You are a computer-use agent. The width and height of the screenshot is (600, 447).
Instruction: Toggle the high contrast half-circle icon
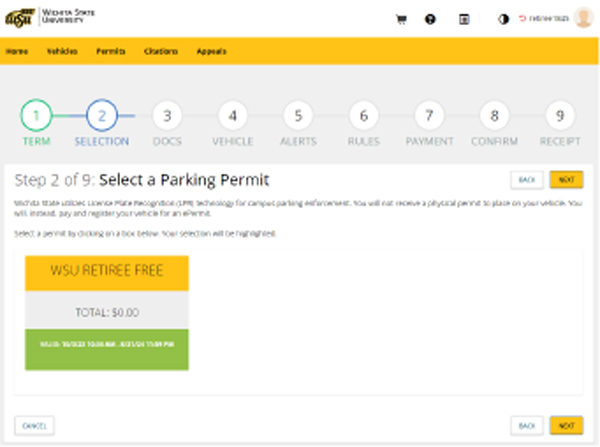pos(503,19)
